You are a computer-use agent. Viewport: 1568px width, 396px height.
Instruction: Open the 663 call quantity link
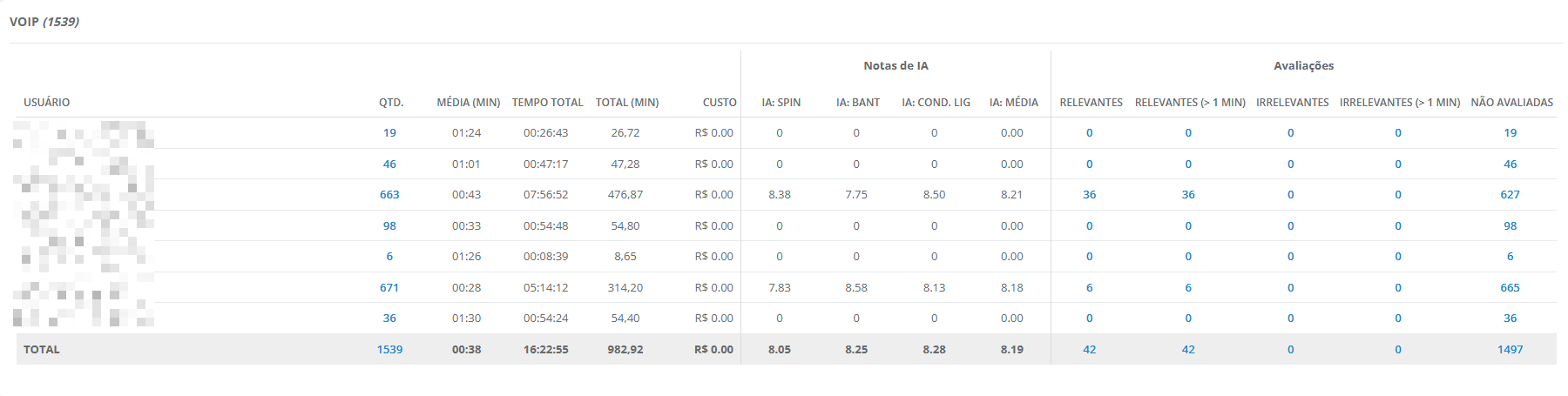click(389, 195)
